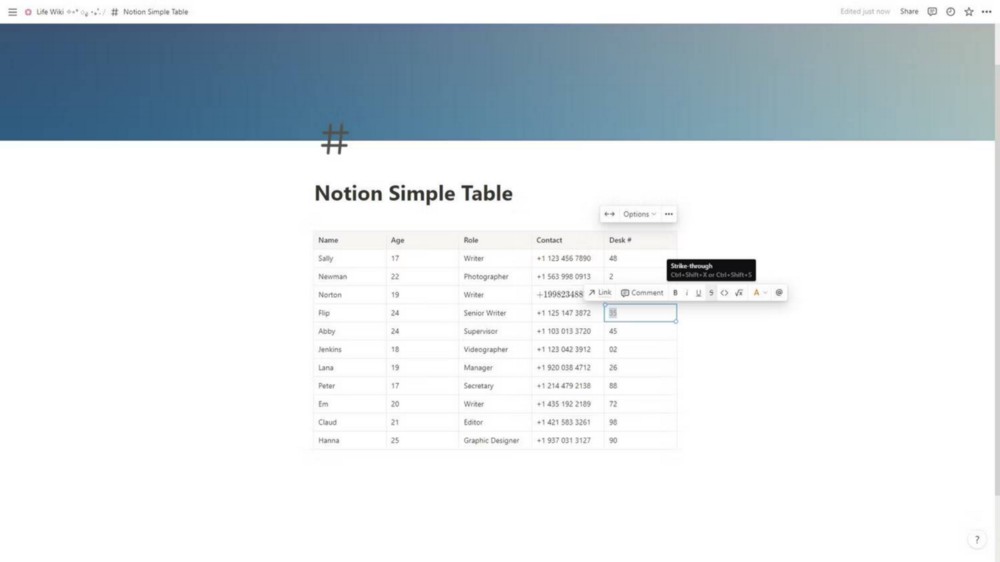Click Hanna's desk number 90
Image resolution: width=1000 pixels, height=562 pixels.
(640, 440)
